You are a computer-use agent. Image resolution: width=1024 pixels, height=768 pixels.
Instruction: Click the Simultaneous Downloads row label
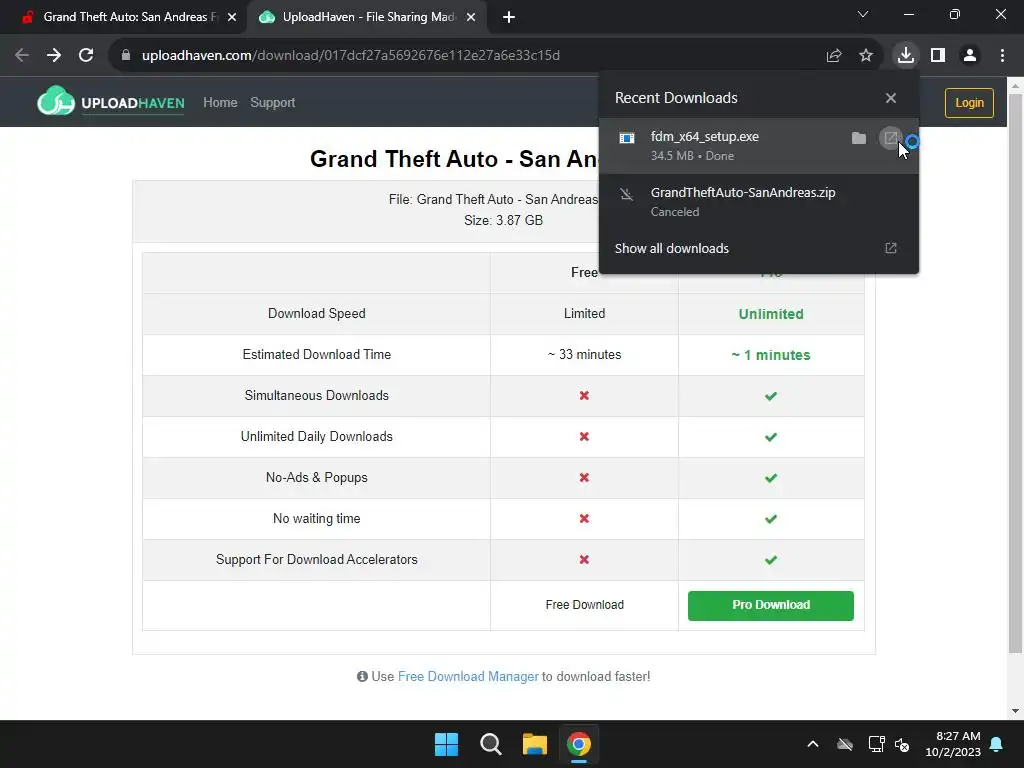point(317,396)
